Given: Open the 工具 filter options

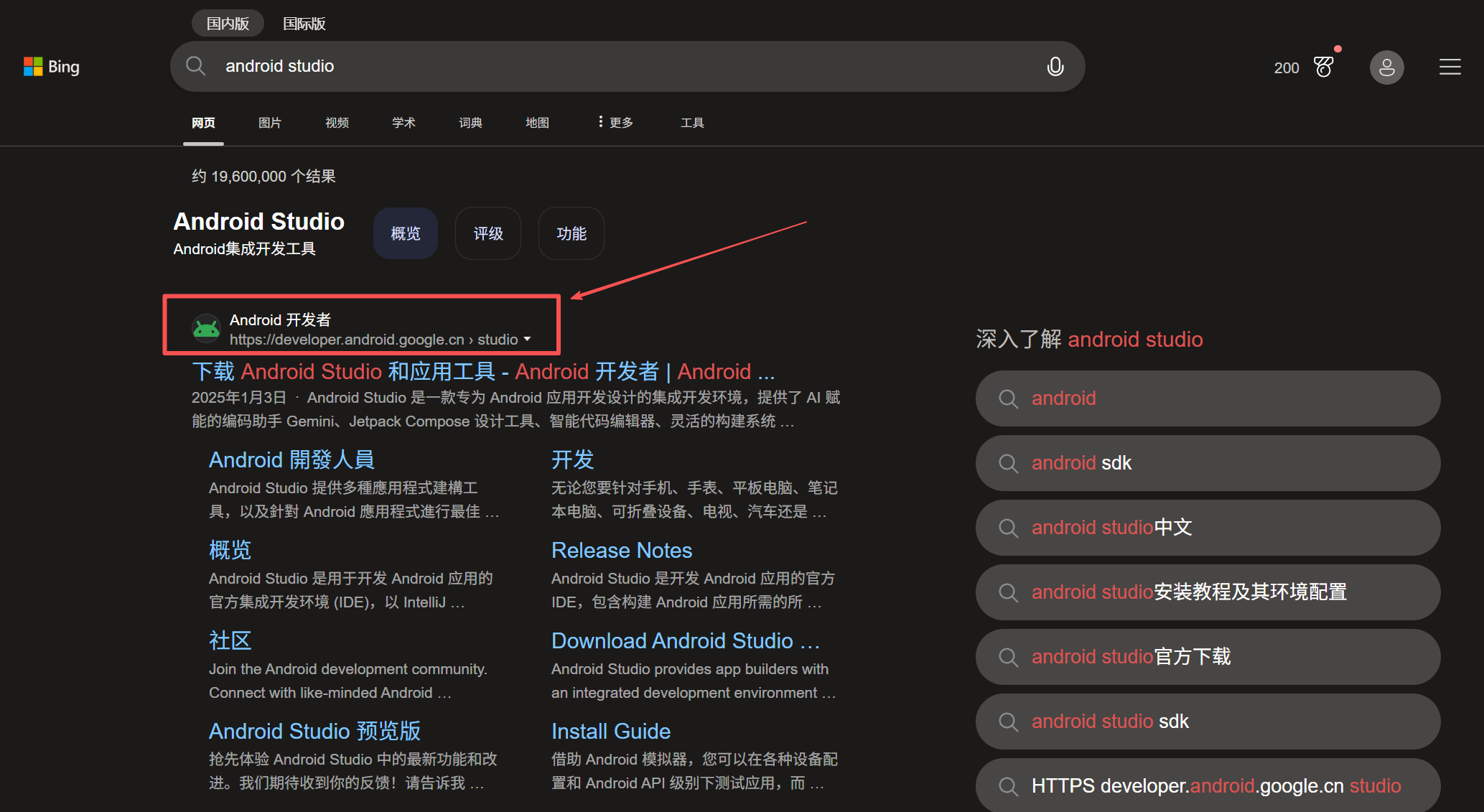Looking at the screenshot, I should point(692,123).
